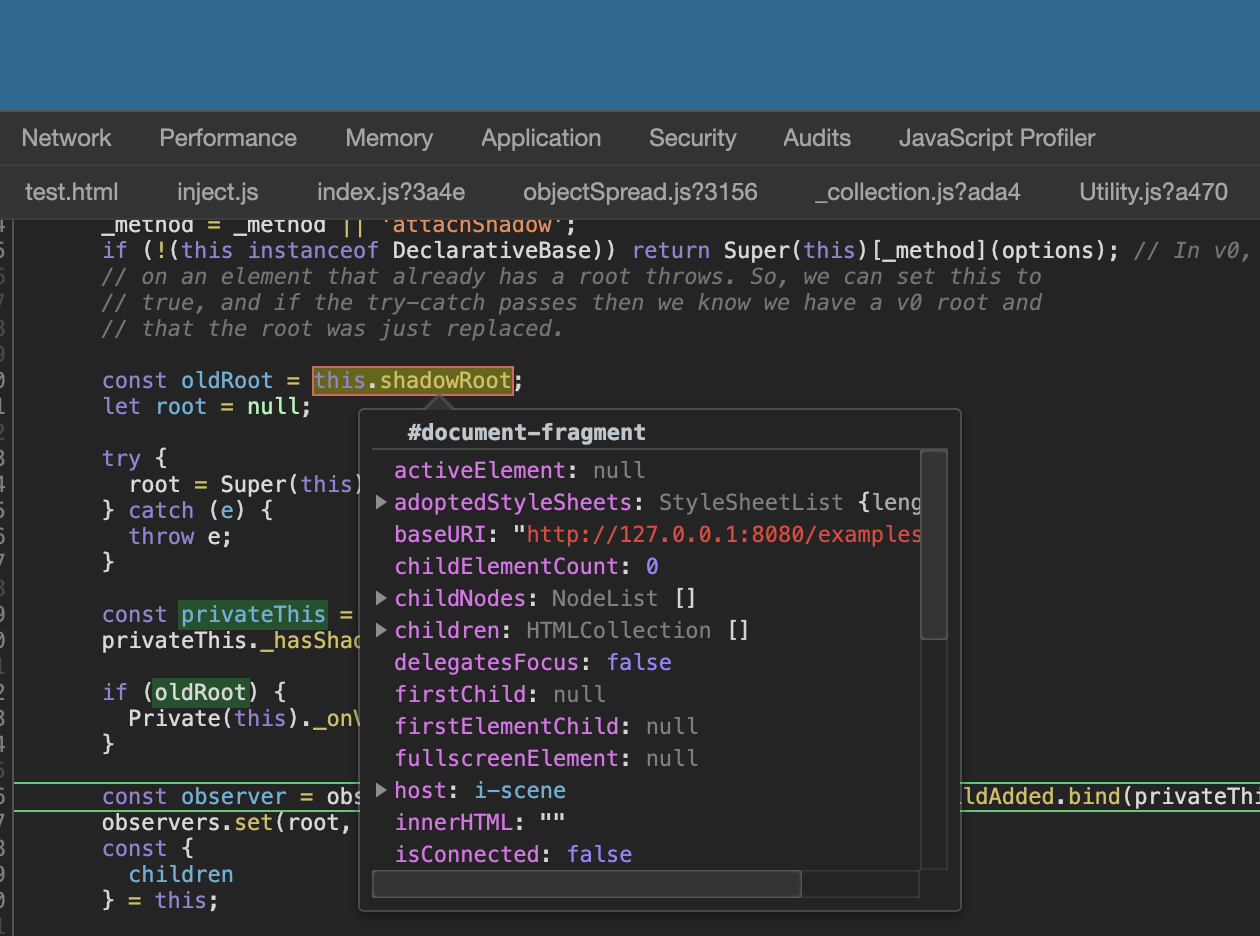Switch to the inject.js file tab
This screenshot has height=936, width=1260.
(x=217, y=192)
